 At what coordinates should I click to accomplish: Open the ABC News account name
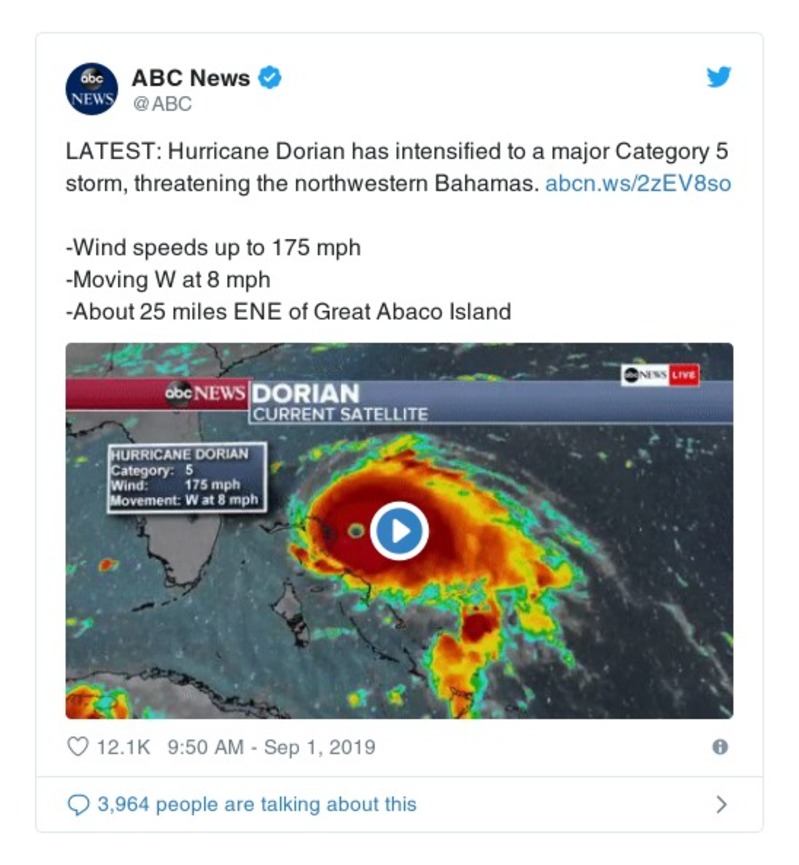(x=191, y=78)
